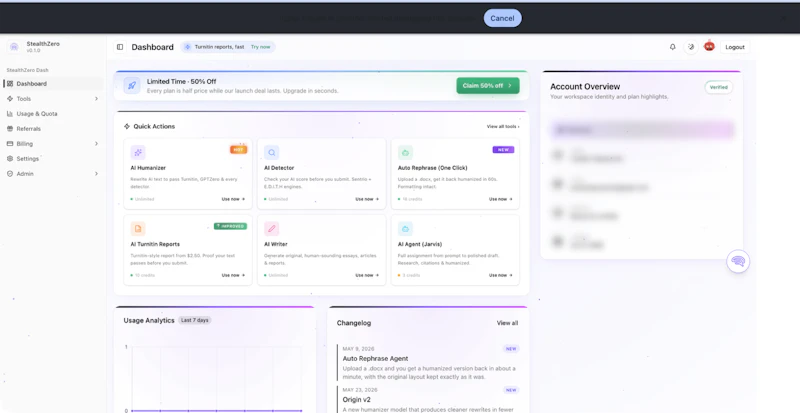This screenshot has width=800, height=413.
Task: Open the Dashboard sidebar item
Action: click(53, 84)
